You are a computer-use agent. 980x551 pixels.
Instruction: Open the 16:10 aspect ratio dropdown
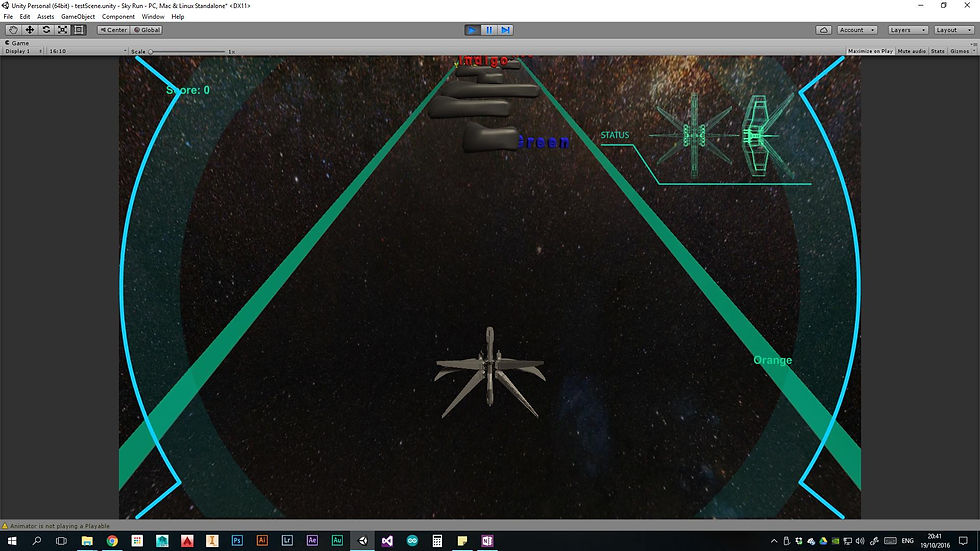pyautogui.click(x=88, y=51)
